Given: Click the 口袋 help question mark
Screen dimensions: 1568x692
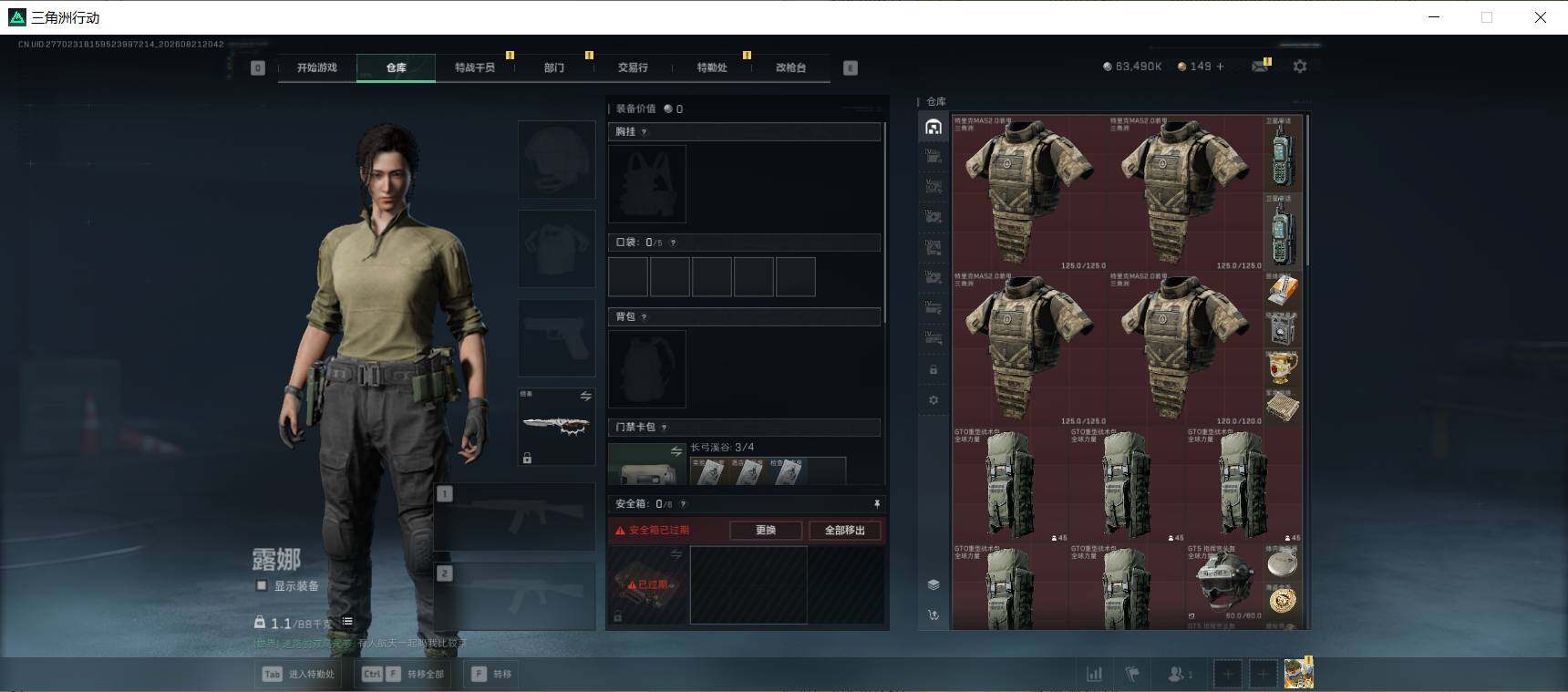Looking at the screenshot, I should pyautogui.click(x=674, y=243).
